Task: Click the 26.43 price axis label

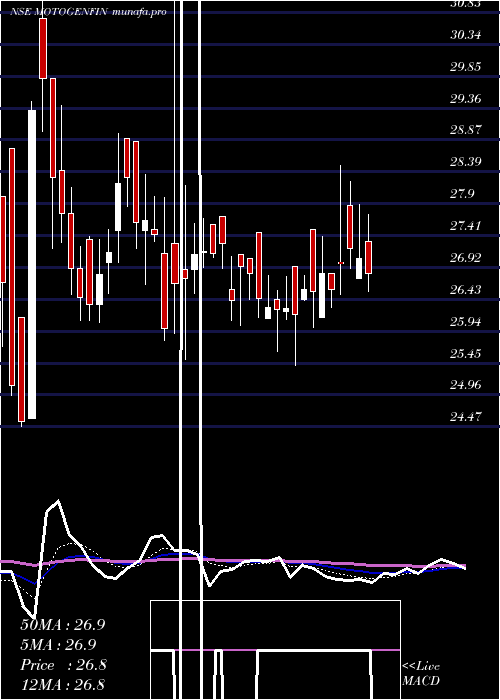Action: [x=466, y=289]
